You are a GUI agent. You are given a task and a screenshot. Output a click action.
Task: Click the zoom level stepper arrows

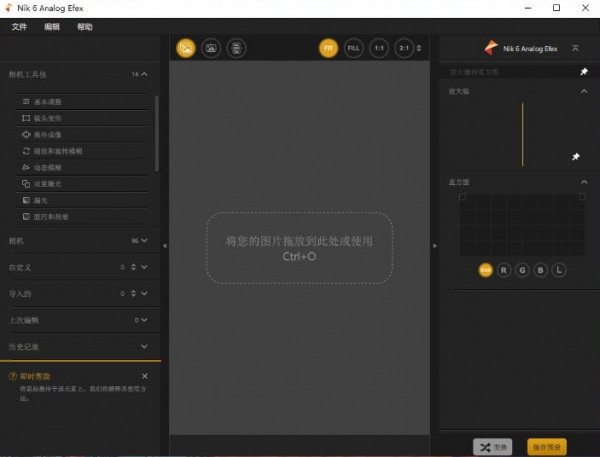419,48
